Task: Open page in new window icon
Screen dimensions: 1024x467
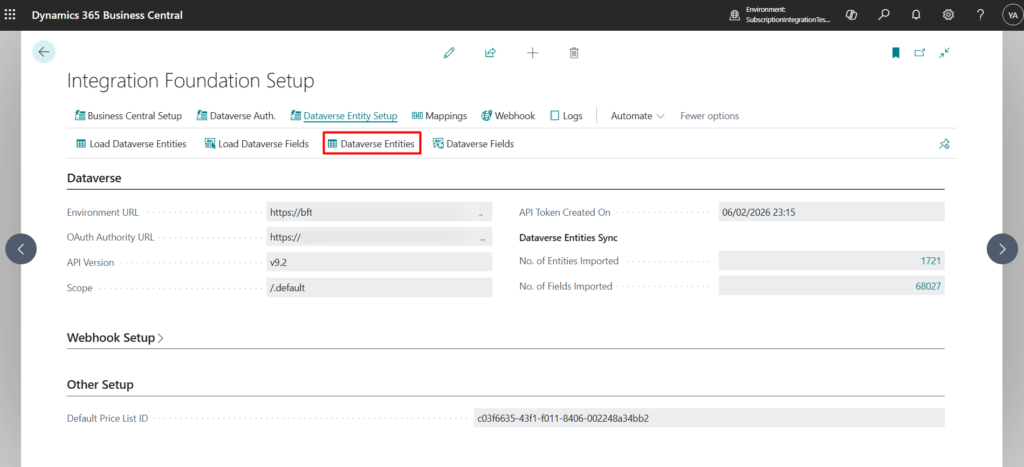Action: pos(920,53)
